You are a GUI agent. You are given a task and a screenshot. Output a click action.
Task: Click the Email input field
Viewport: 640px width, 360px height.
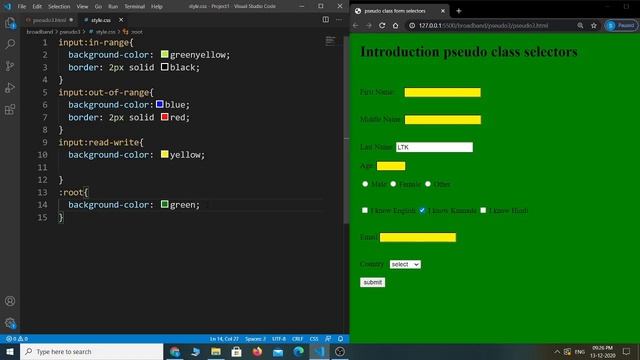pyautogui.click(x=418, y=238)
